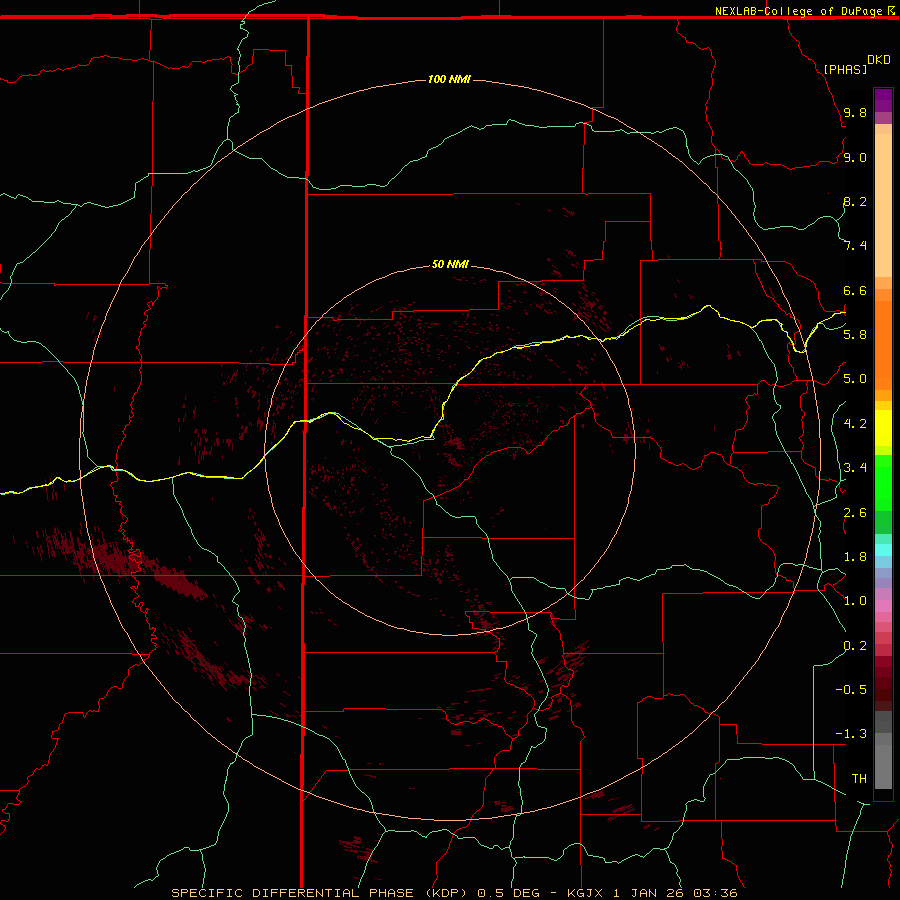
Task: Click the -1.3 colorbar value
Action: tap(851, 734)
